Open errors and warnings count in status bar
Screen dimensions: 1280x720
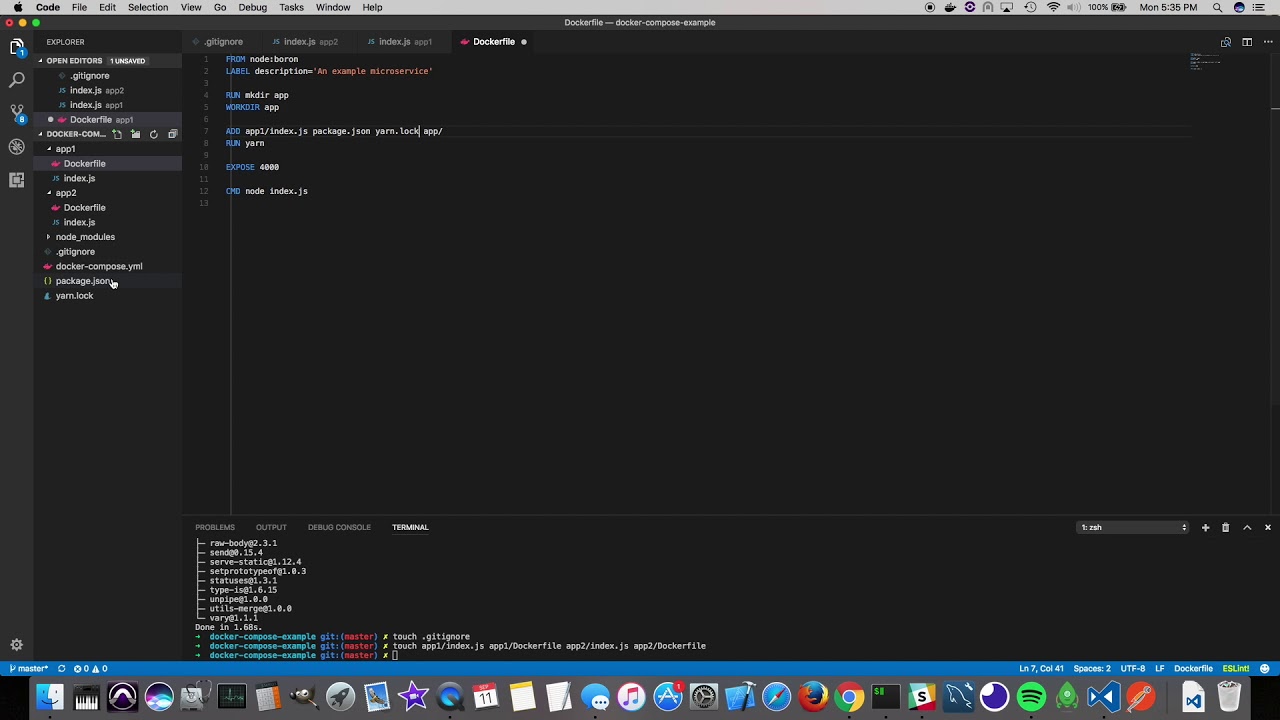pyautogui.click(x=90, y=668)
